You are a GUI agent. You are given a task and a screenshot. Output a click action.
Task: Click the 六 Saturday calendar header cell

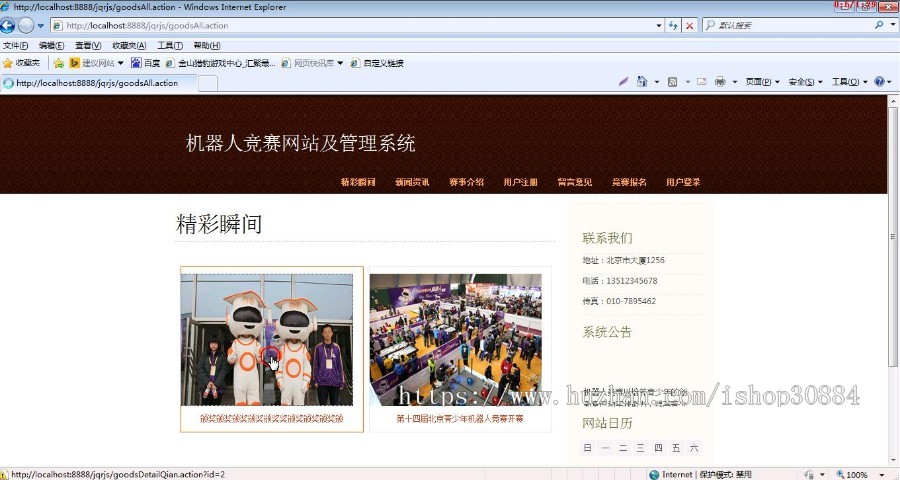(694, 448)
